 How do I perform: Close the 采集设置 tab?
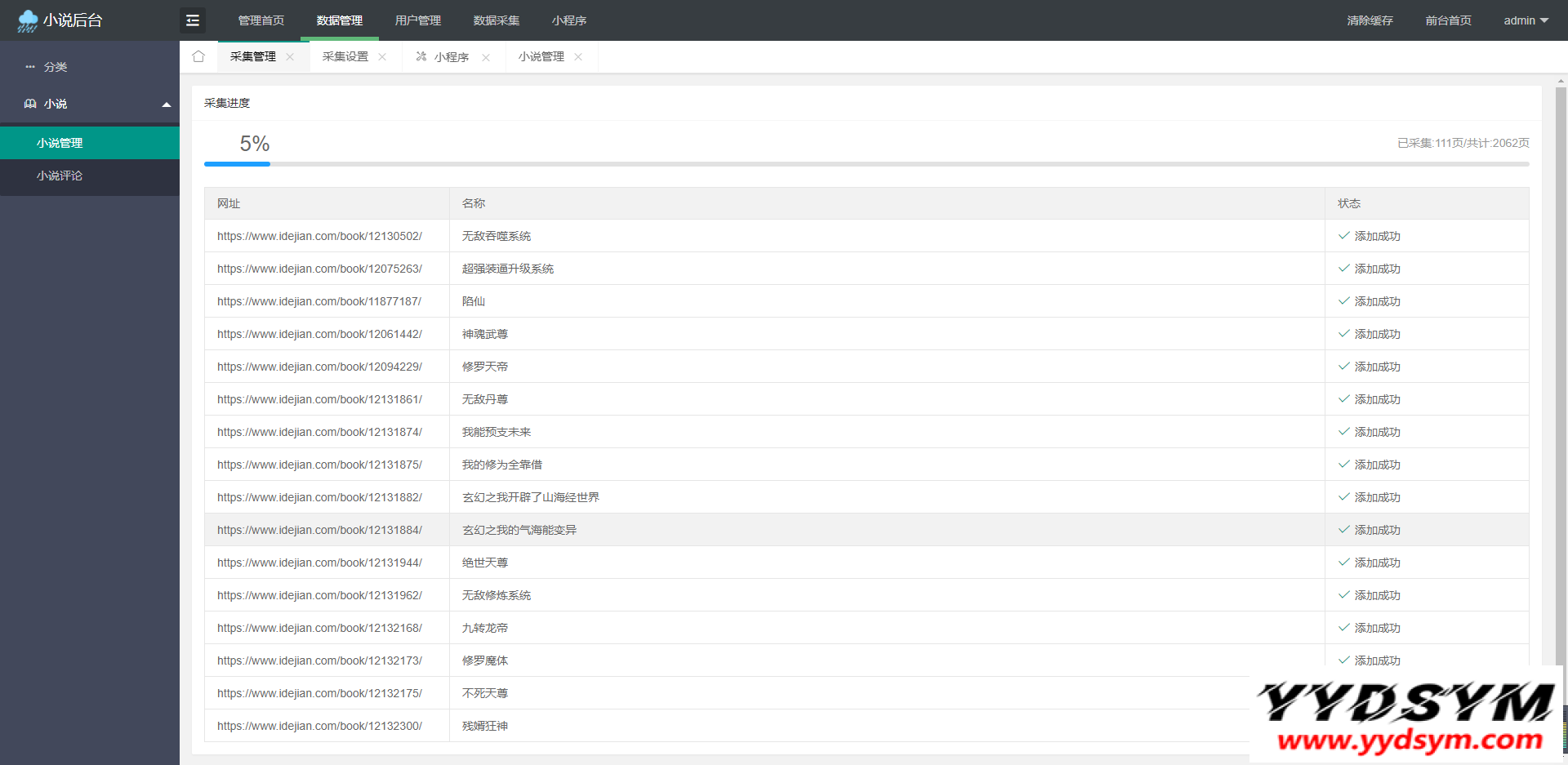pos(382,57)
